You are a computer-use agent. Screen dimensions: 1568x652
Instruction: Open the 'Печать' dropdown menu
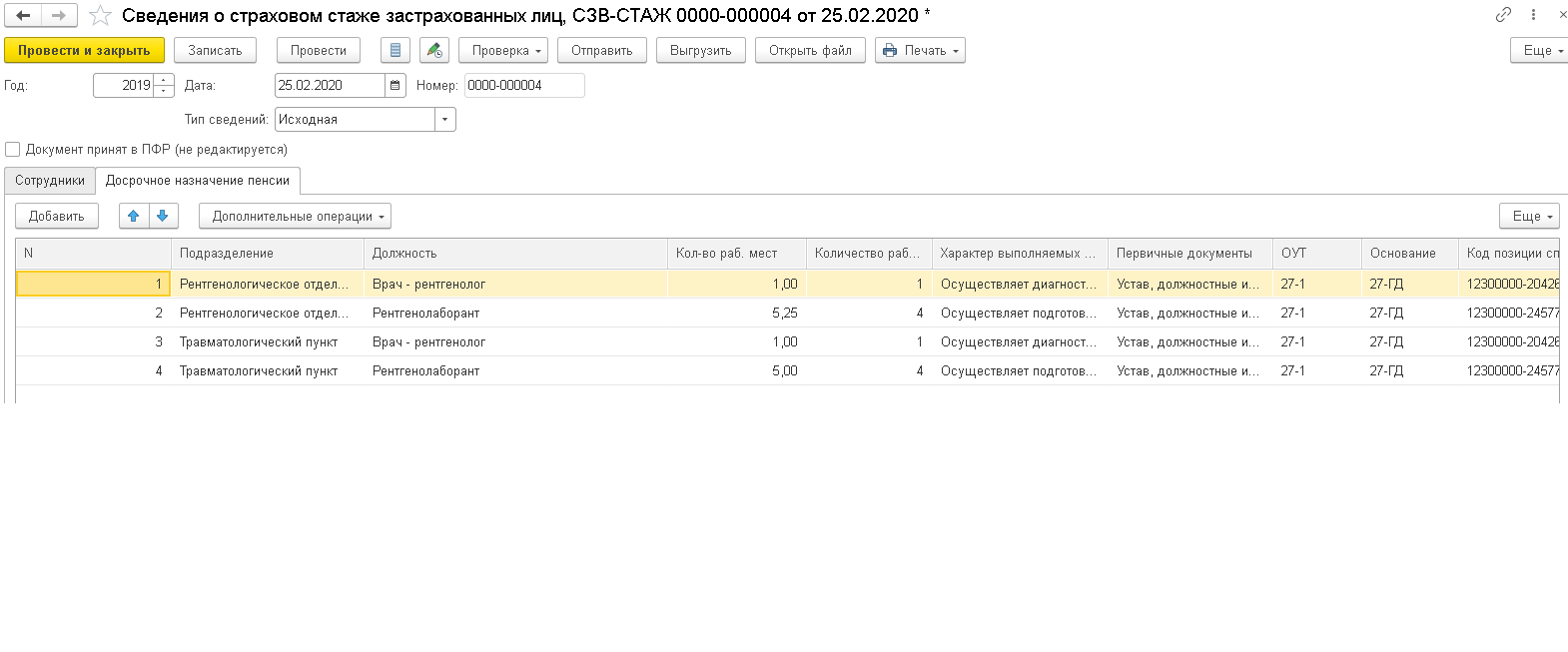pyautogui.click(x=920, y=50)
